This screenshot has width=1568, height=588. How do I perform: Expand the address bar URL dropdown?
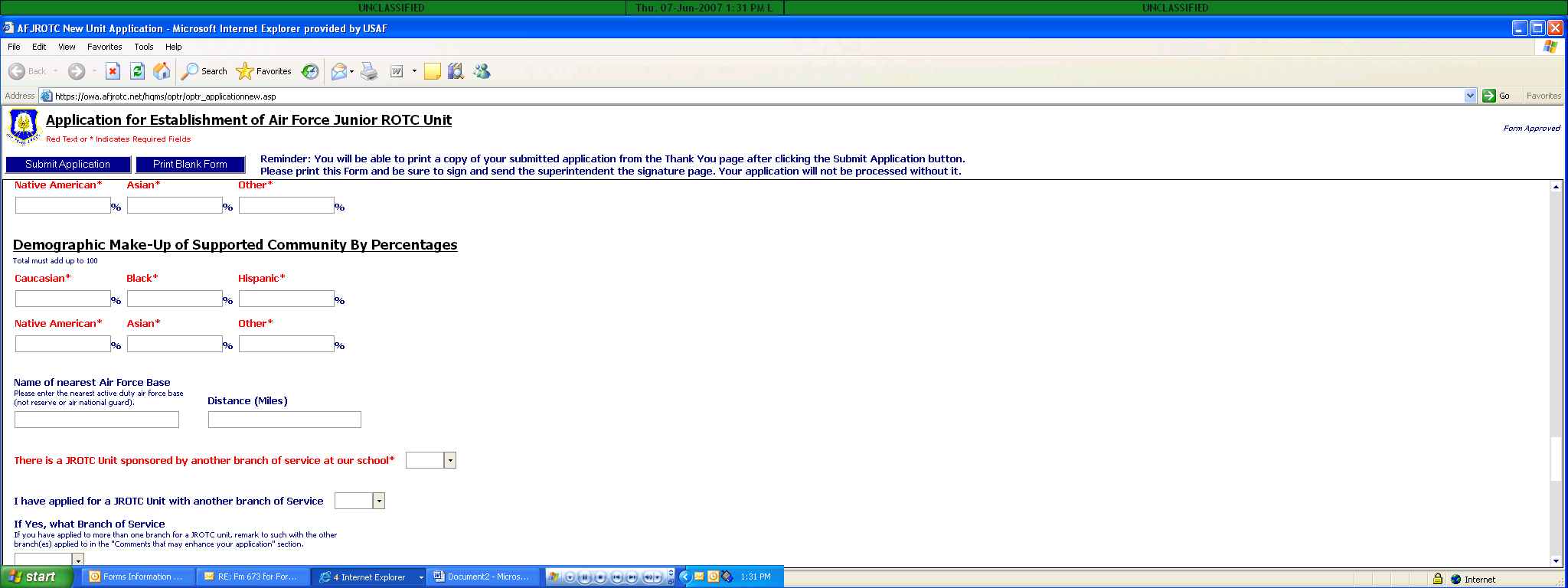click(1470, 96)
